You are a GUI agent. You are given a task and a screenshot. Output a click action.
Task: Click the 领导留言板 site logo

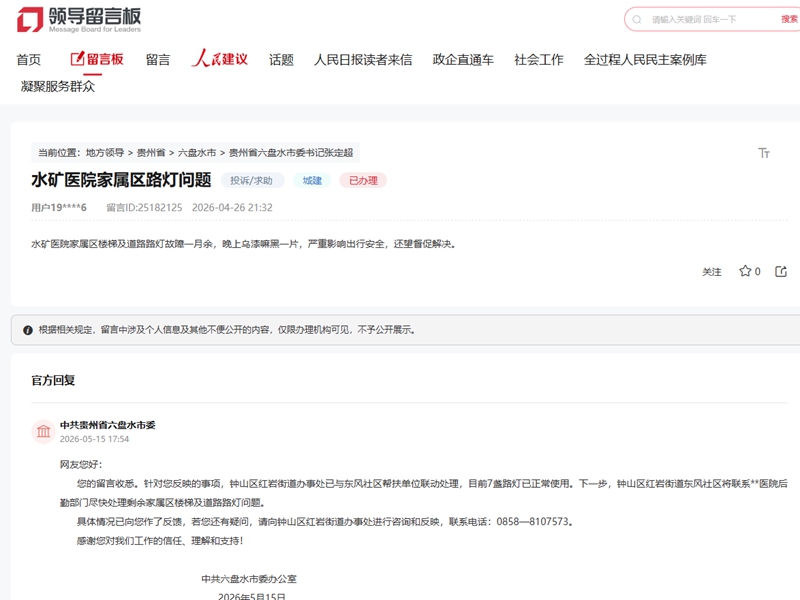coord(79,19)
